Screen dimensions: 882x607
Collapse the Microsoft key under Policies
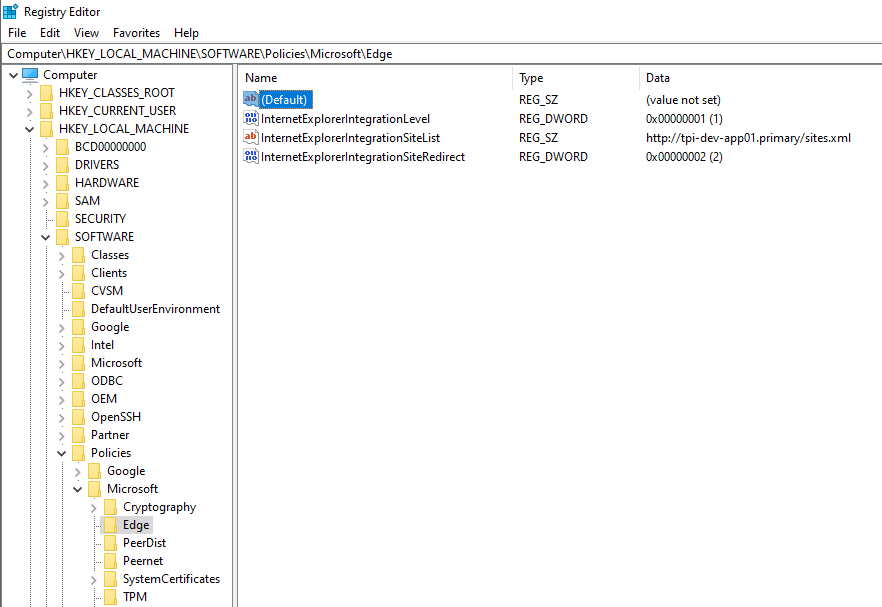(x=78, y=489)
